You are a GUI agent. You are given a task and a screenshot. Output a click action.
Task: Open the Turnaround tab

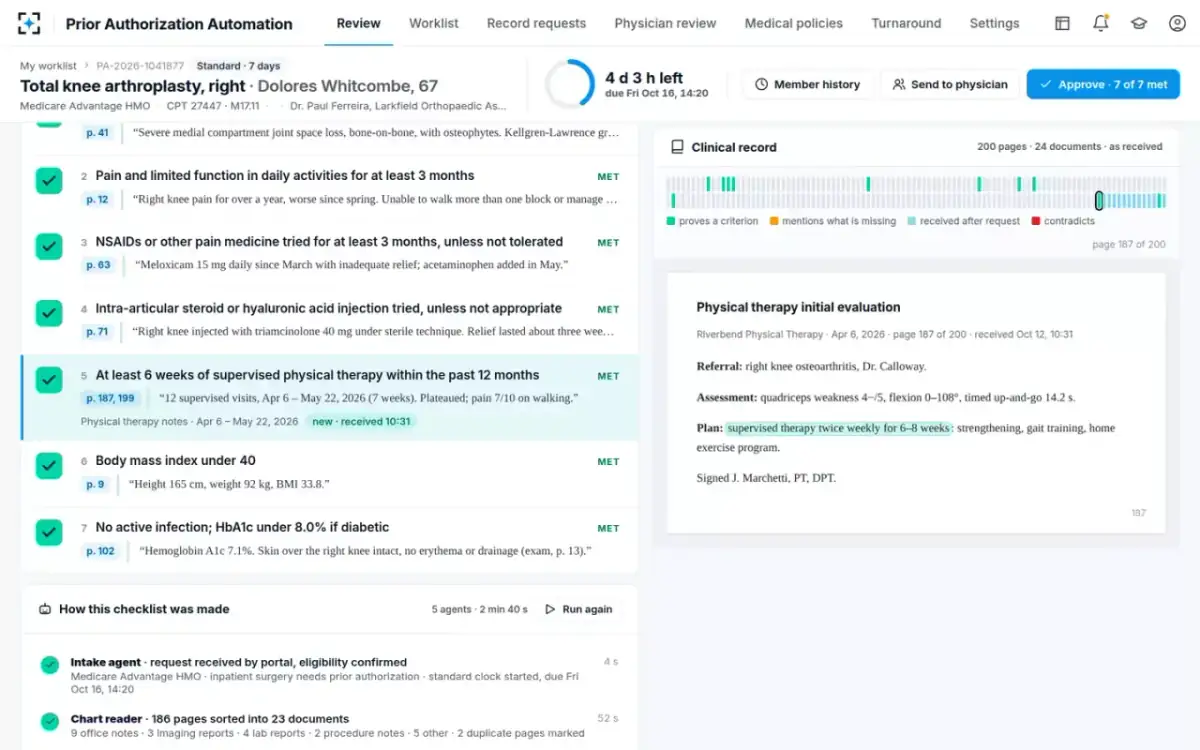click(906, 23)
